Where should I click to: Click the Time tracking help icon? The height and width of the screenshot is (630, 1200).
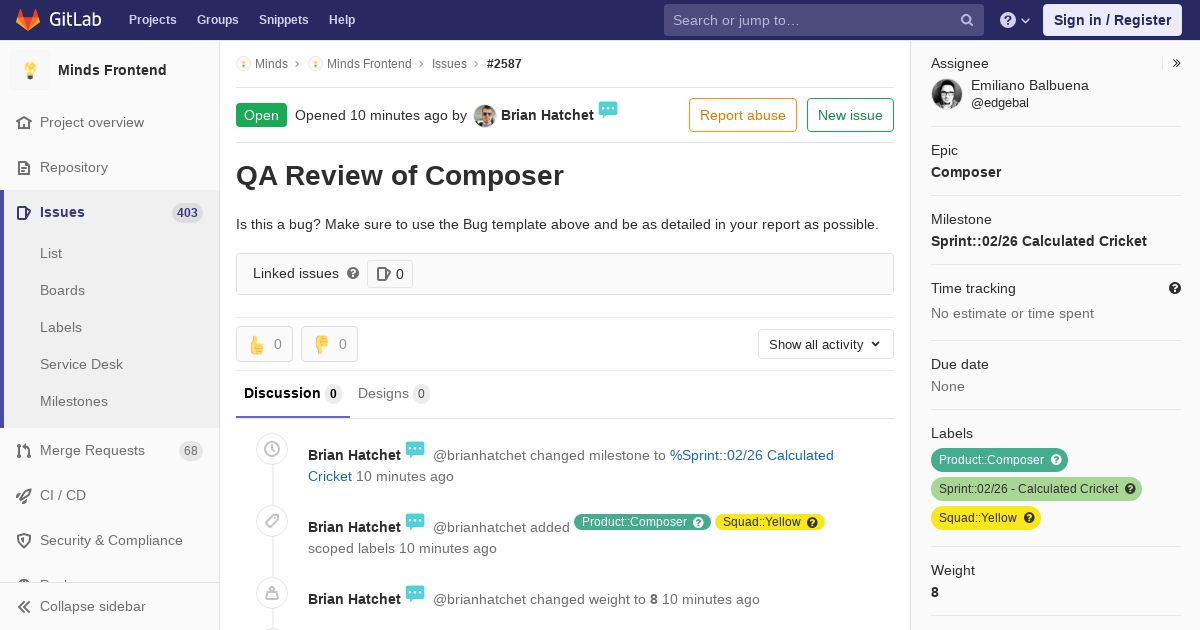1175,288
